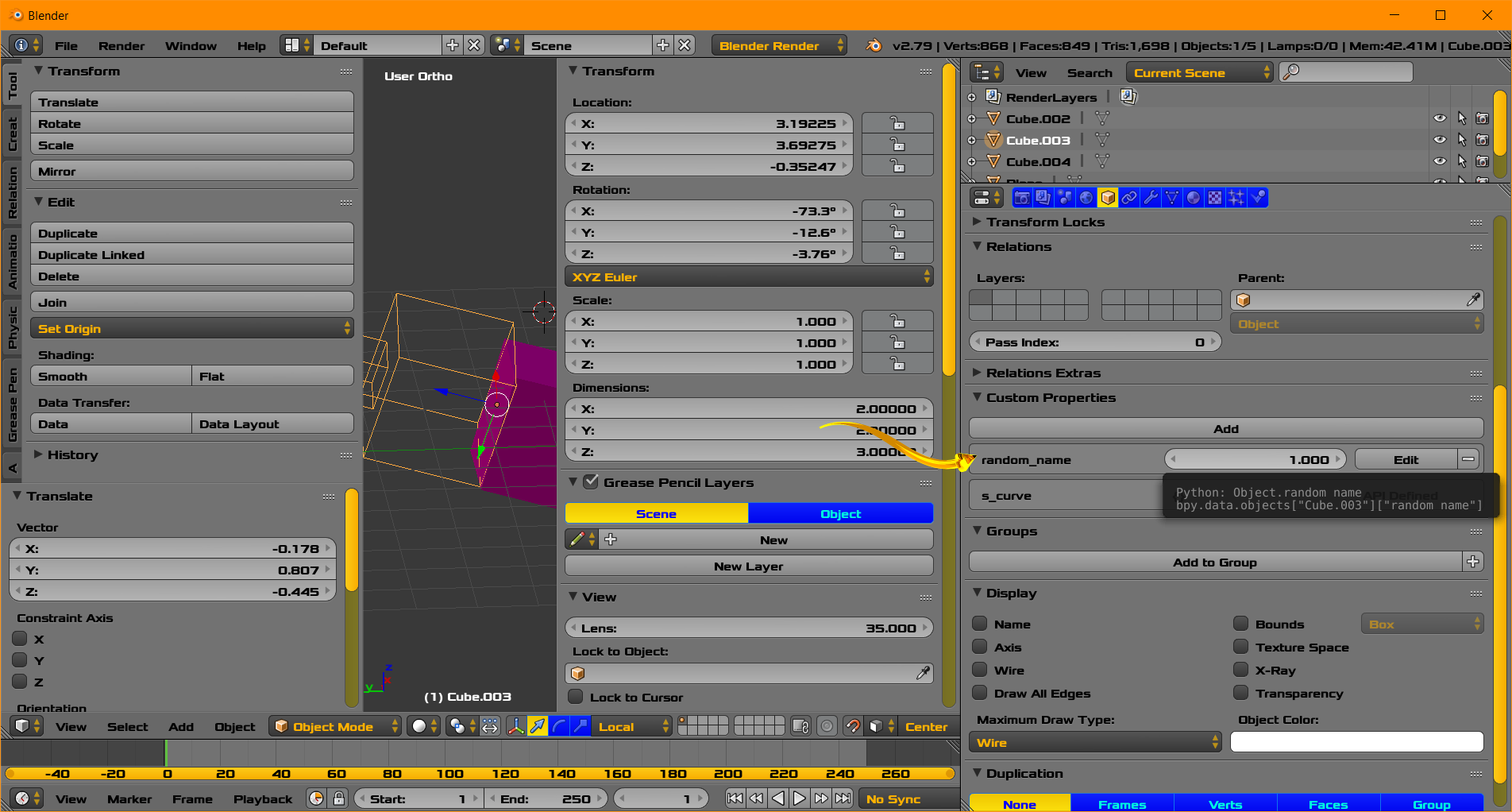1512x812 pixels.
Task: Open the Constraints properties tab (chain icon)
Action: coord(1129,198)
